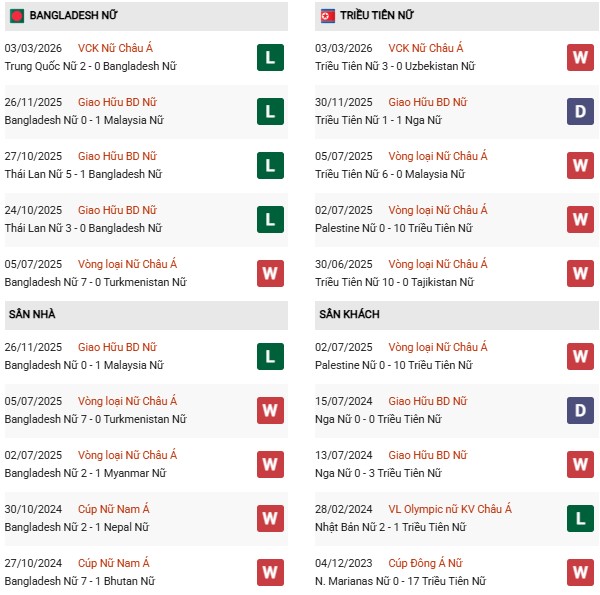Click the L badge for Nhật Bản 2-1 match
The image size is (600, 595).
point(580,518)
